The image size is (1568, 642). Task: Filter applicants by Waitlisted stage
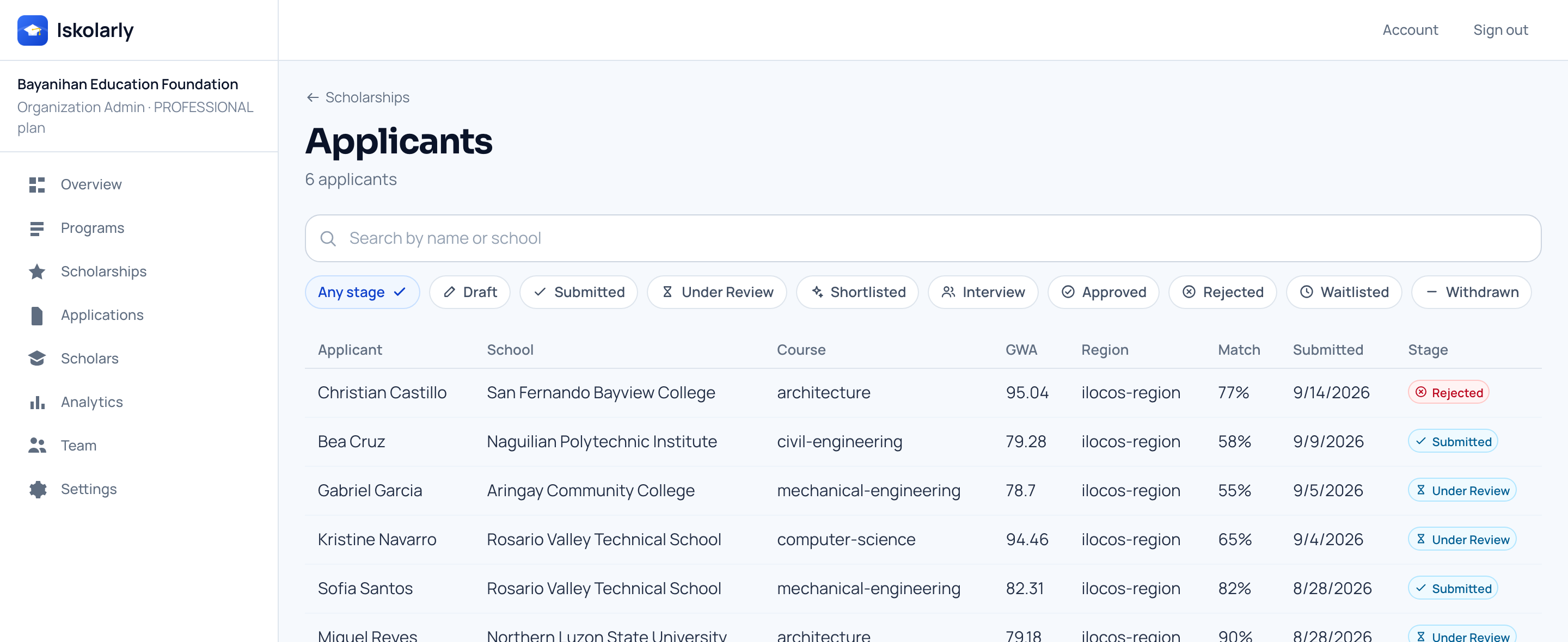click(1343, 292)
